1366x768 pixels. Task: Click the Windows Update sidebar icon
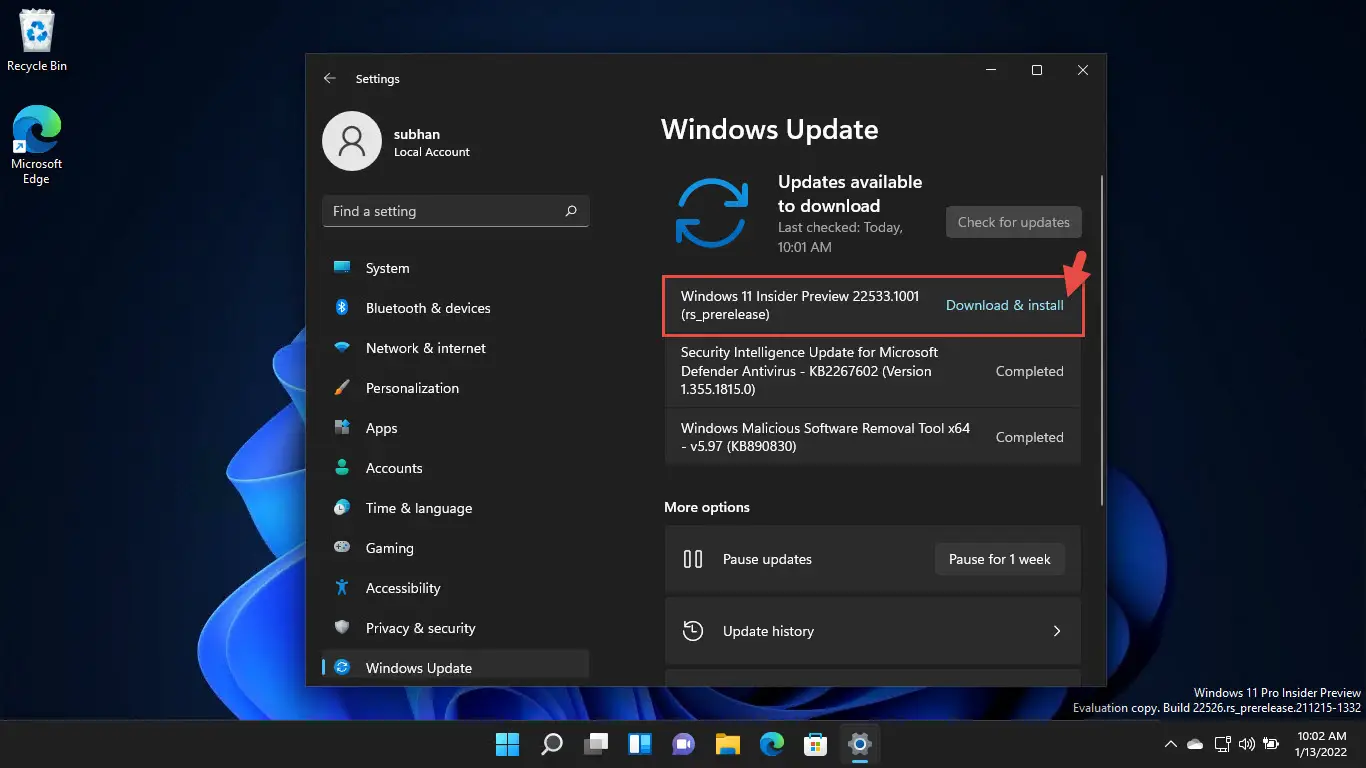click(342, 667)
